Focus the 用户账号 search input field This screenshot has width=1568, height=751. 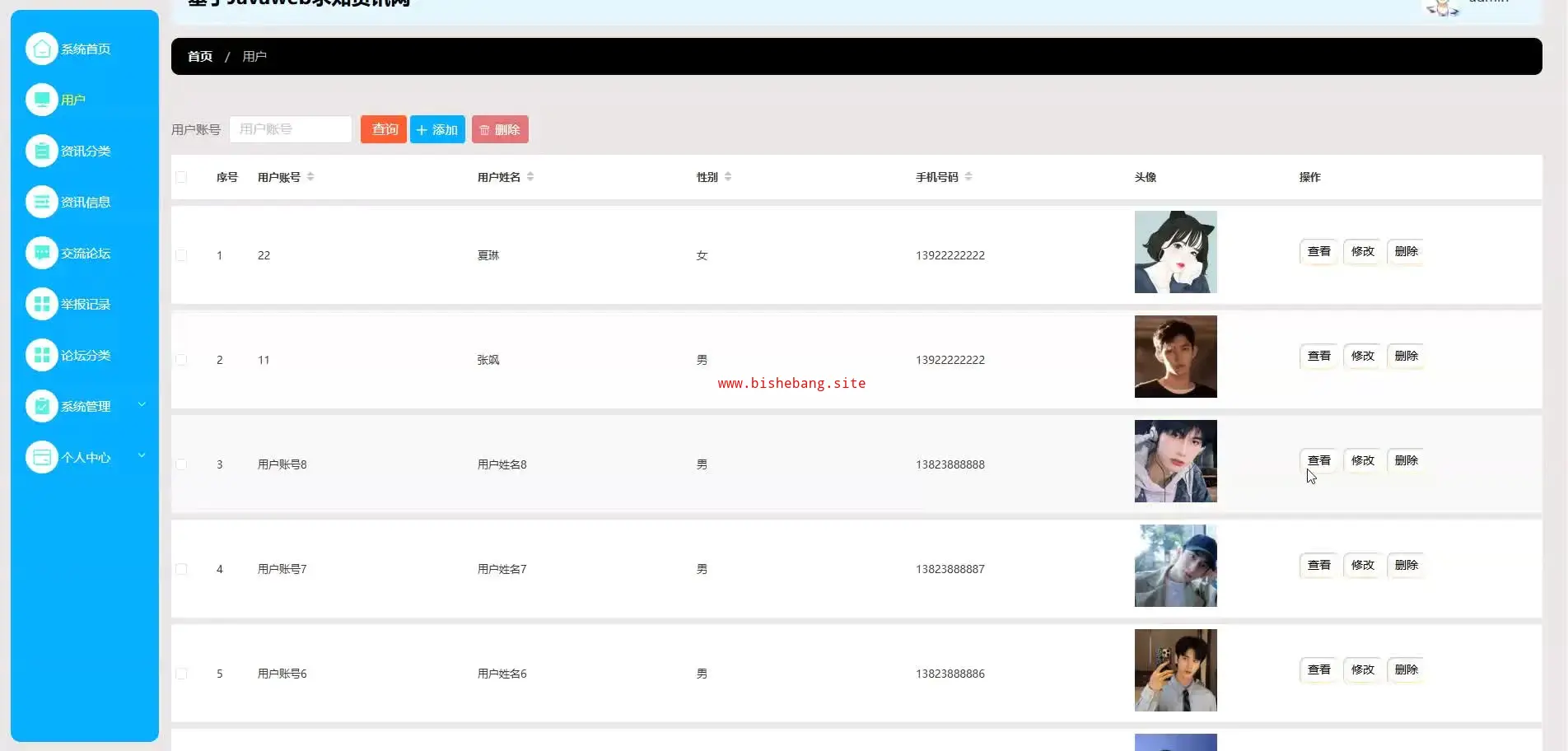290,129
